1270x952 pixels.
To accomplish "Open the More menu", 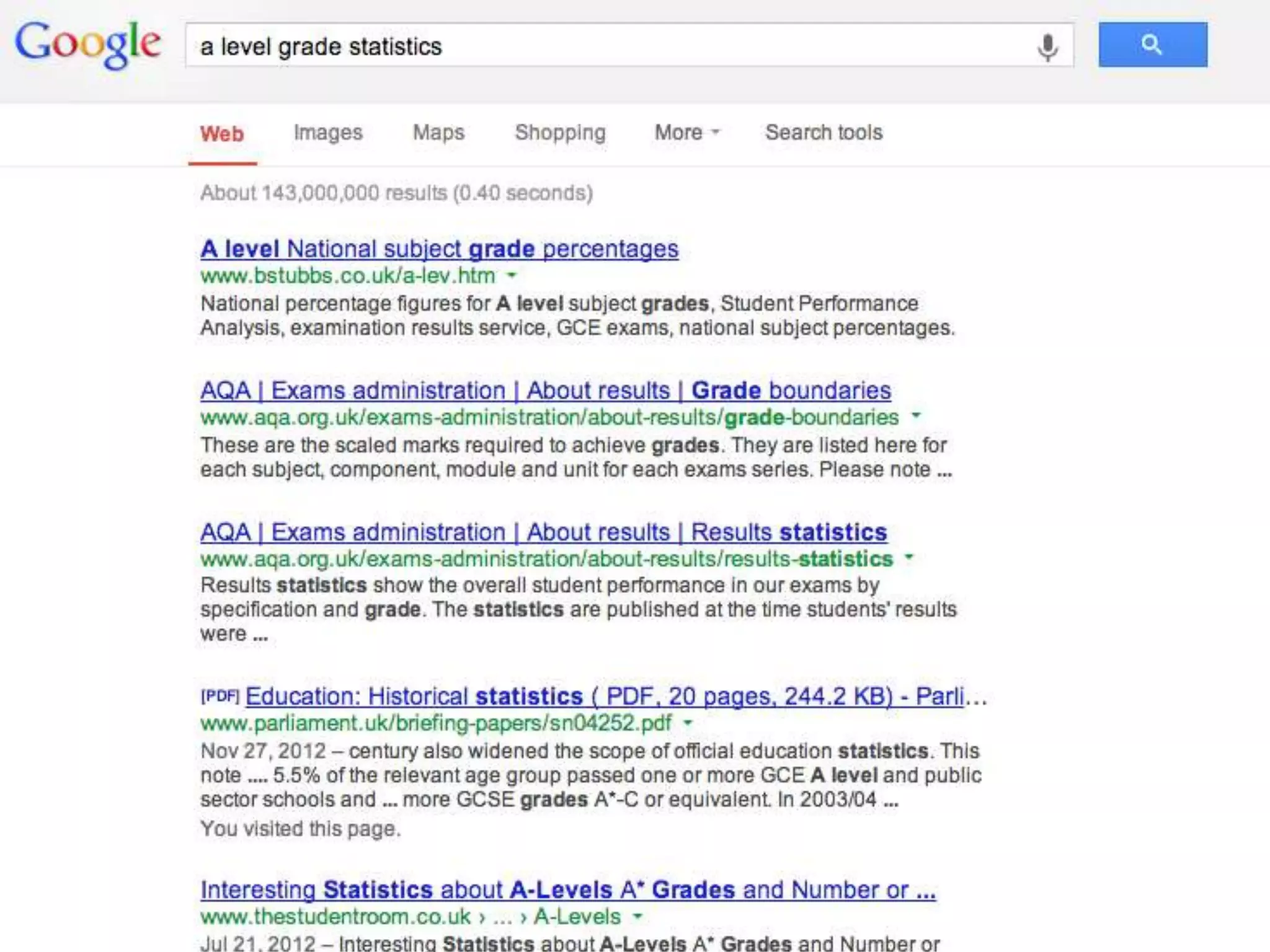I will pyautogui.click(x=686, y=133).
